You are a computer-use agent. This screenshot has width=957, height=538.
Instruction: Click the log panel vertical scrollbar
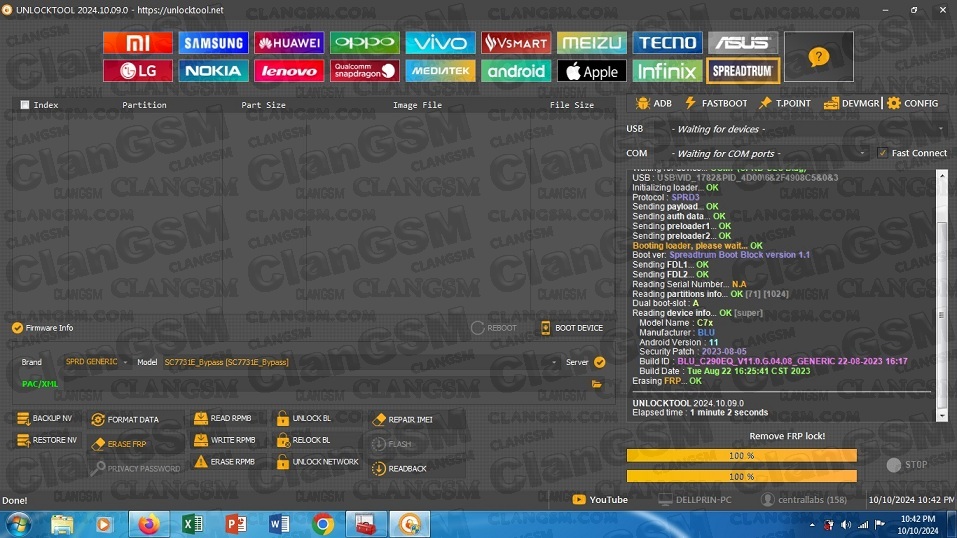(x=942, y=295)
